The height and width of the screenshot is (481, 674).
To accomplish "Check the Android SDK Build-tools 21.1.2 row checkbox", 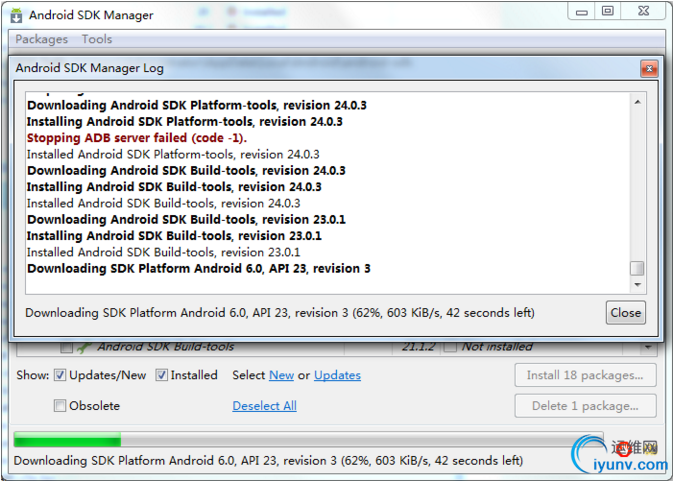I will pos(67,347).
